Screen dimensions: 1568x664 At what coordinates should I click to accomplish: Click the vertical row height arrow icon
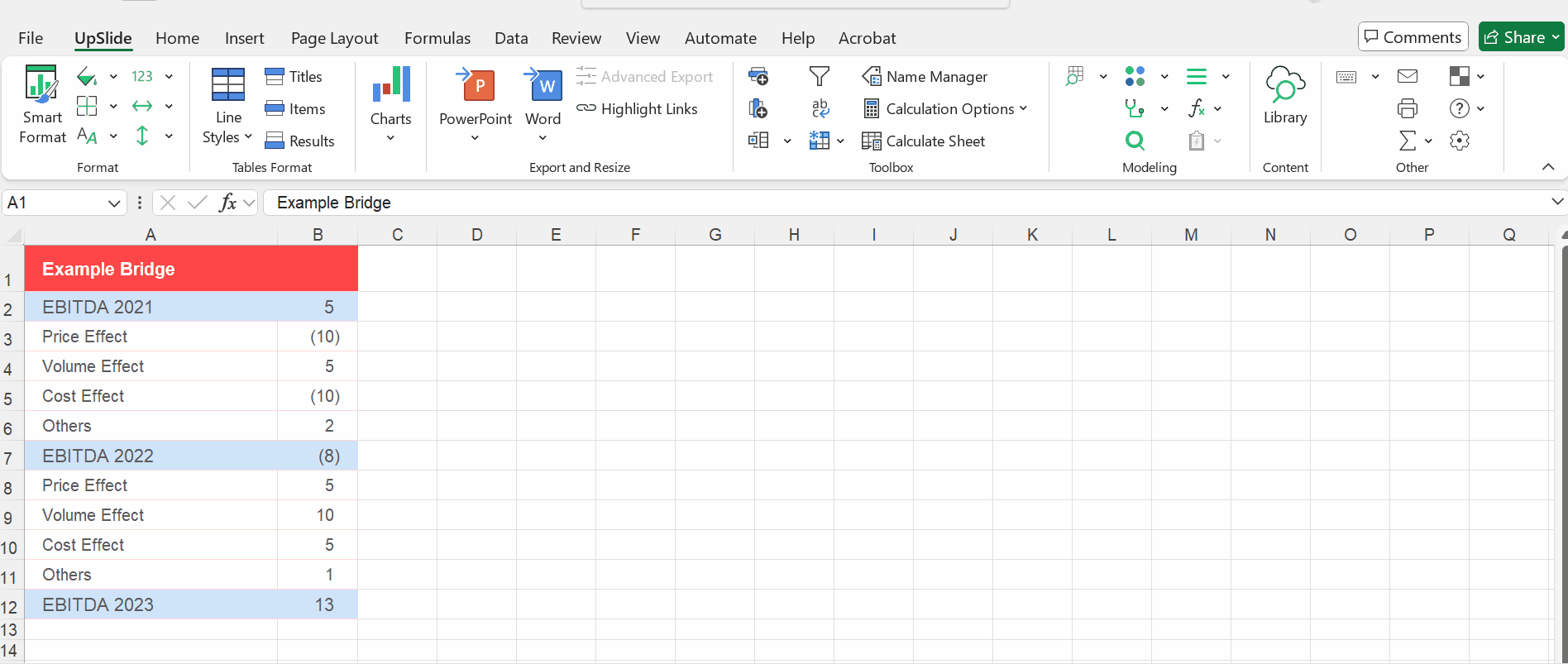click(142, 136)
